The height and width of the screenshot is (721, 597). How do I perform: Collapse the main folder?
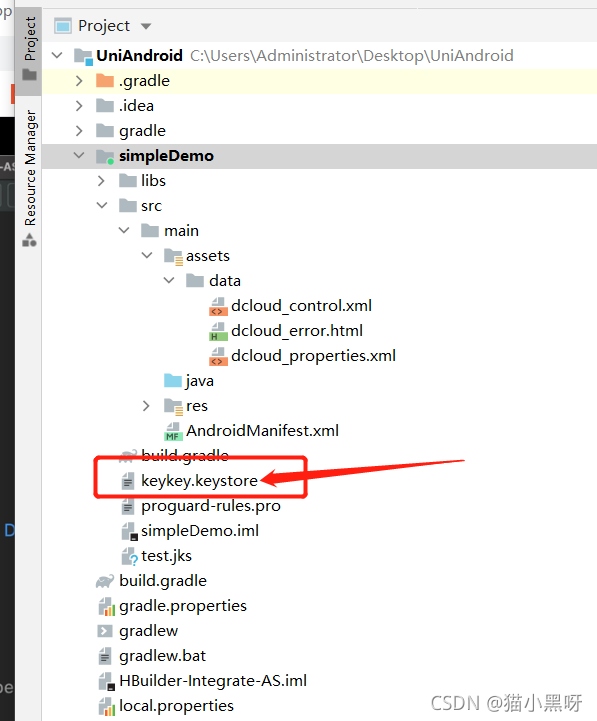point(124,230)
